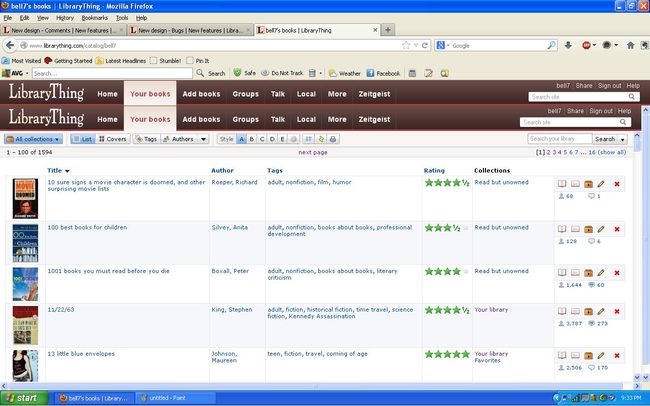Delete 1001 books you must read red X
This screenshot has height=406, width=650.
click(x=617, y=272)
